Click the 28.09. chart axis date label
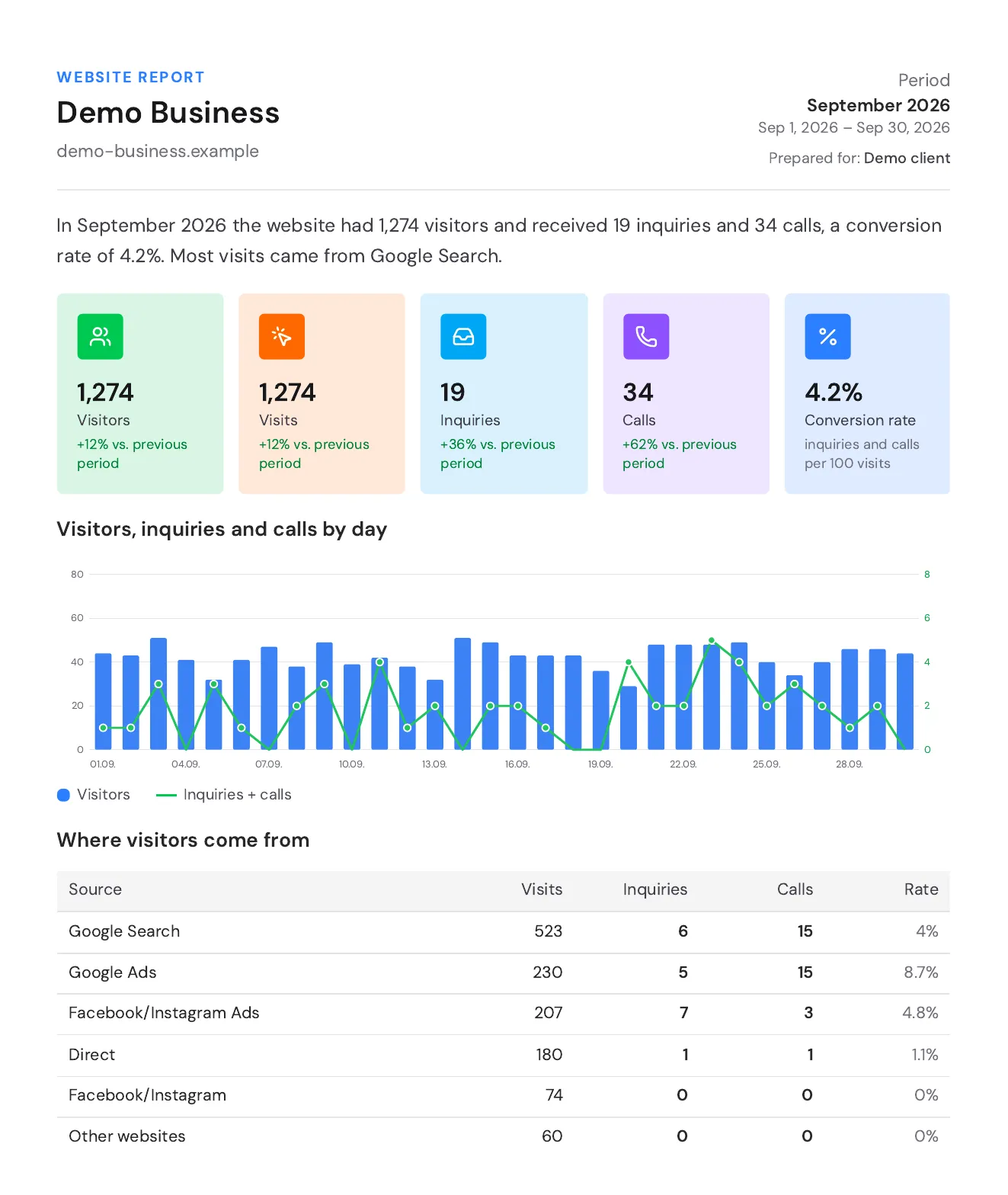Viewport: 1008px width, 1195px height. (850, 764)
